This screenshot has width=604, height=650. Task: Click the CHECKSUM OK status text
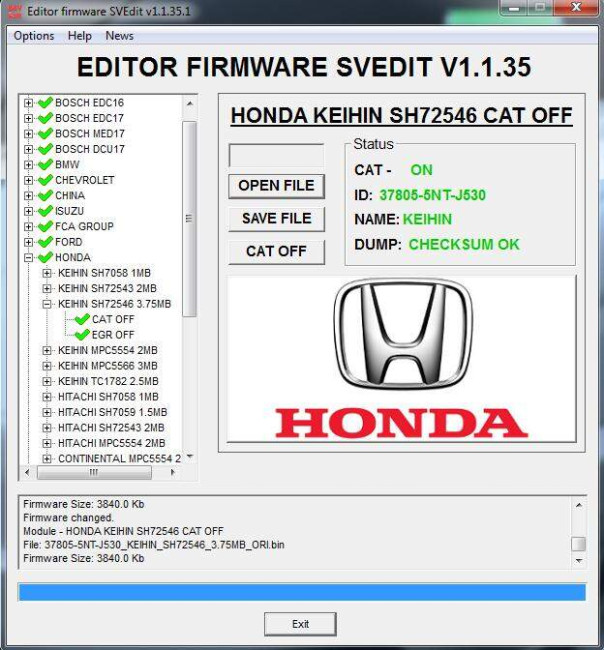click(x=464, y=244)
